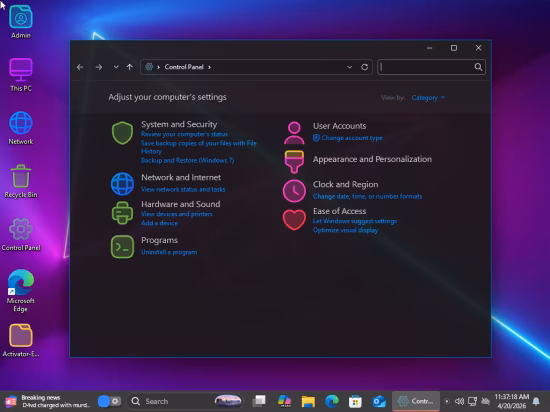The height and width of the screenshot is (412, 550).
Task: Expand the address bar history dropdown
Action: (349, 67)
